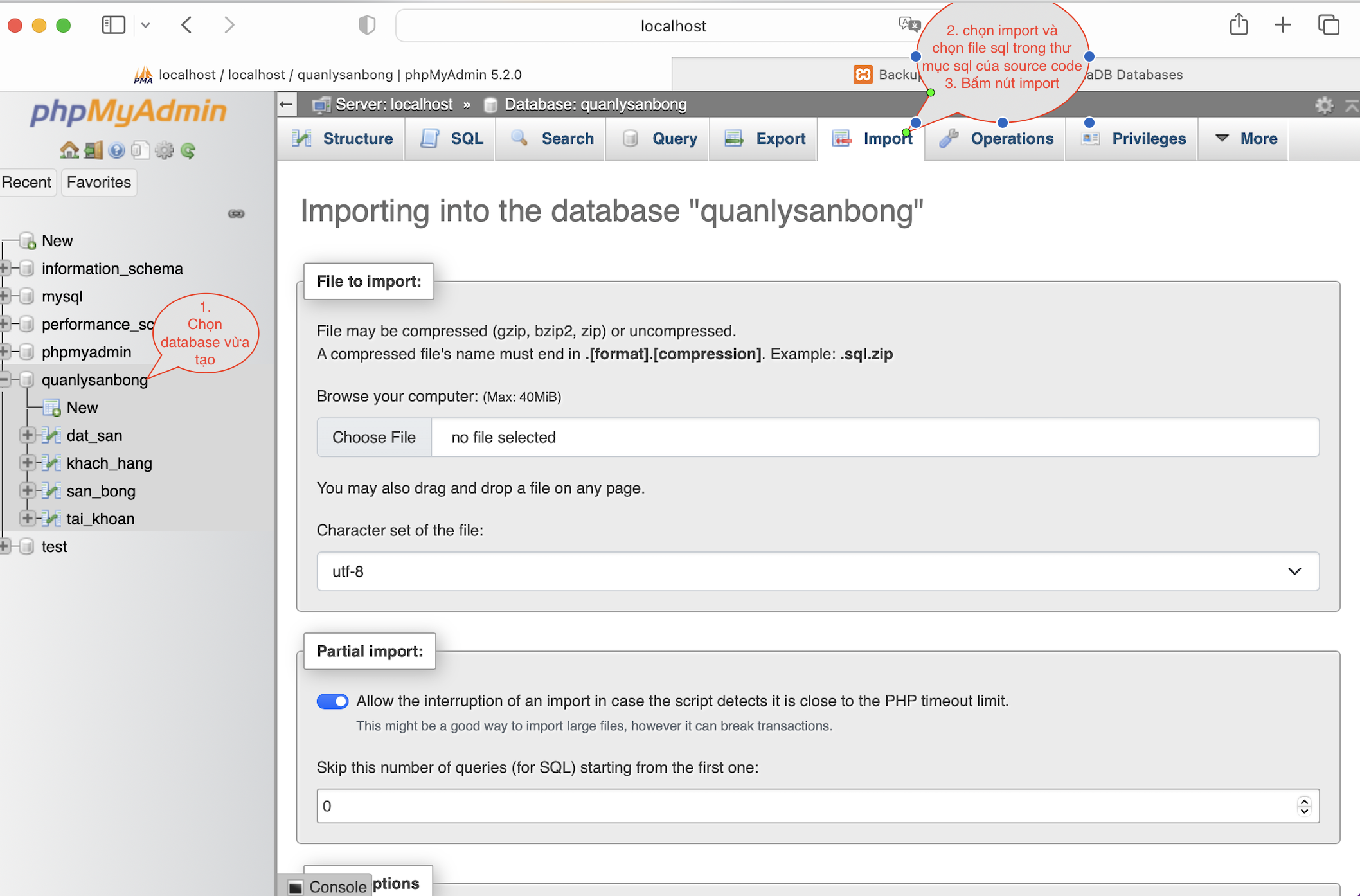Click the Choose File button
1360x896 pixels.
click(373, 437)
